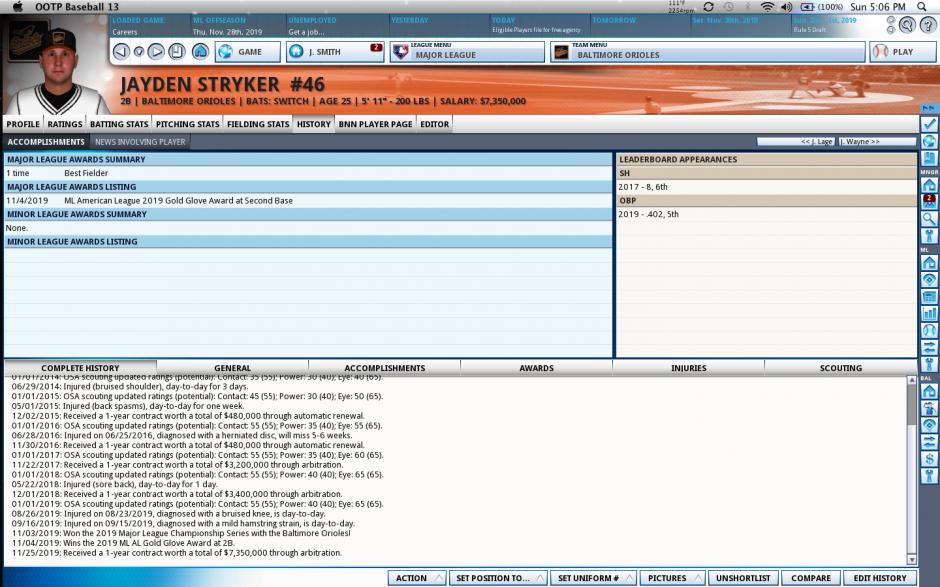Viewport: 940px width, 587px height.
Task: Click the dollar sign finances icon in the sidebar
Action: tap(929, 459)
